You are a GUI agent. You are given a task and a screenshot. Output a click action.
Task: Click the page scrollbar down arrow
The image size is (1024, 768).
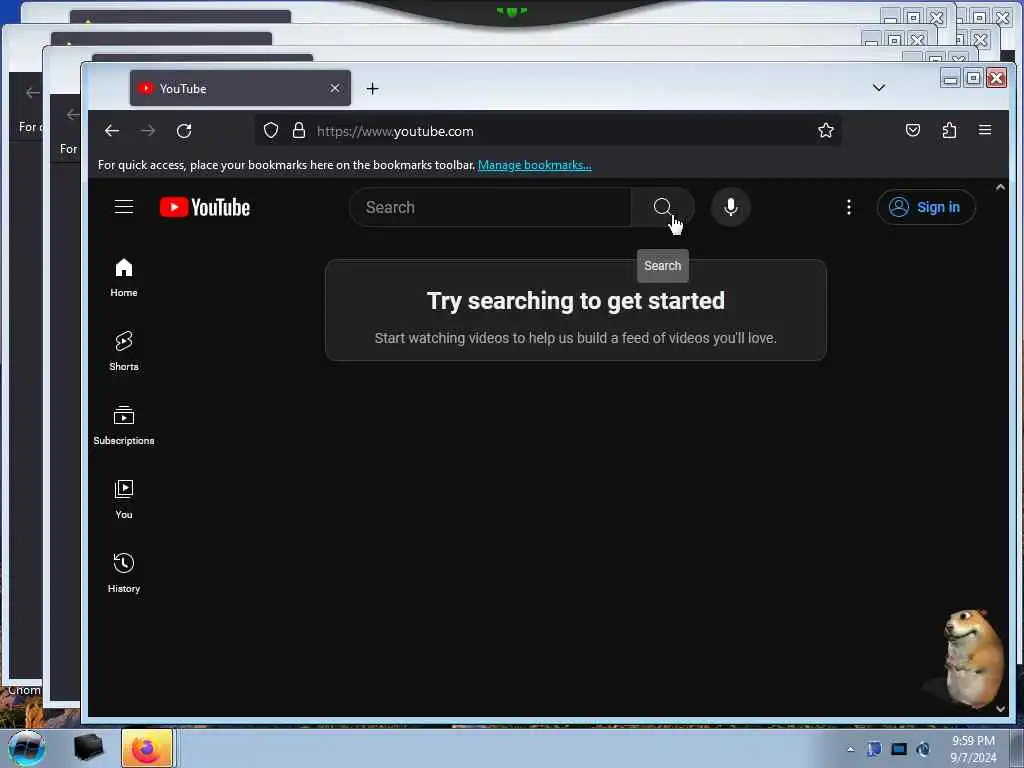pyautogui.click(x=1000, y=709)
